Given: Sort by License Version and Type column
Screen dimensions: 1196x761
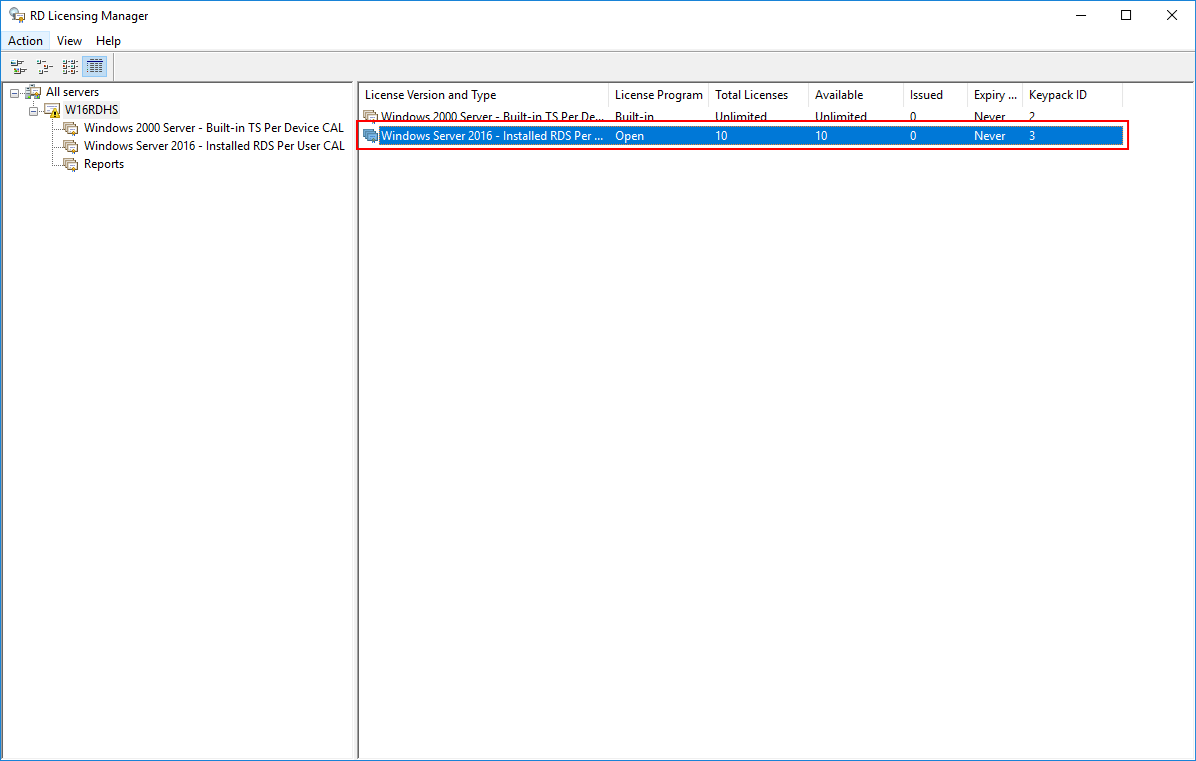Looking at the screenshot, I should tap(484, 95).
